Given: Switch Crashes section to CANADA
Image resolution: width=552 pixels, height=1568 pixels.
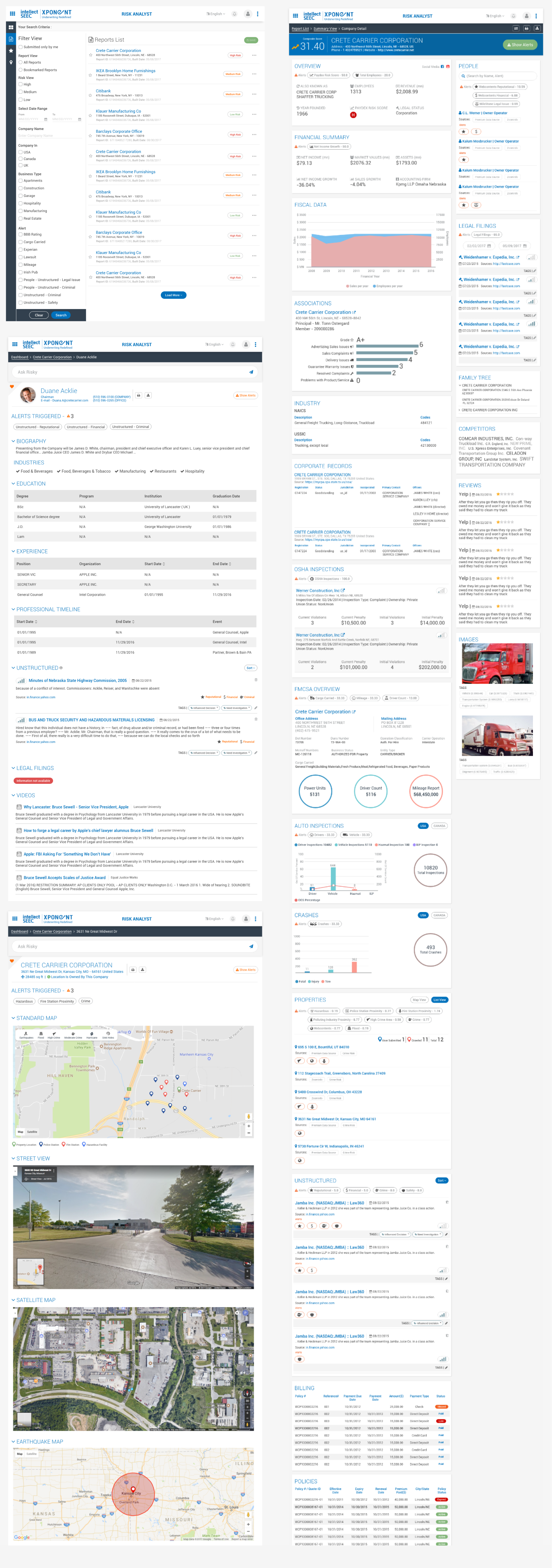Looking at the screenshot, I should pos(439,915).
